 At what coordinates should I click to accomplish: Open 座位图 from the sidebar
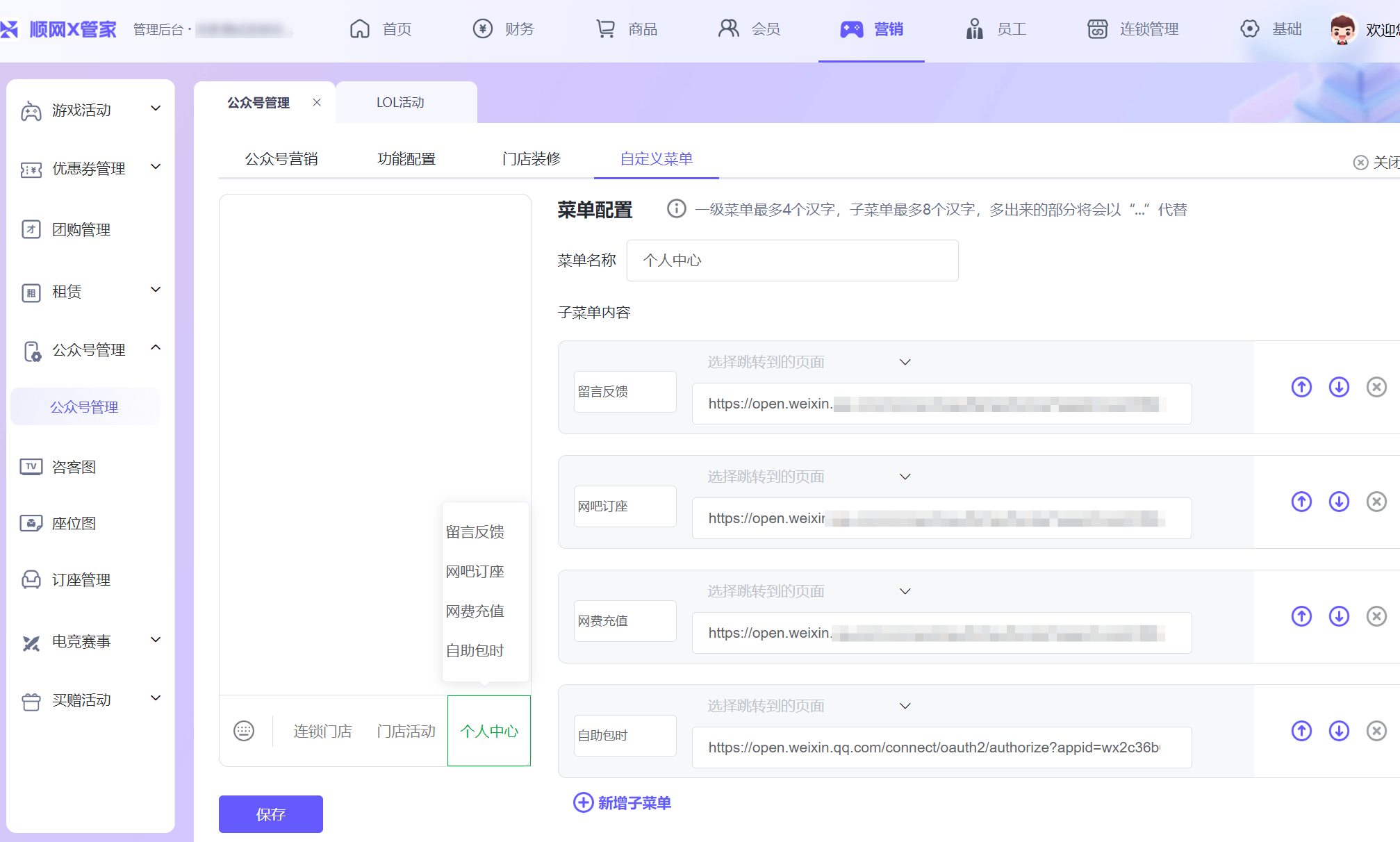point(74,524)
